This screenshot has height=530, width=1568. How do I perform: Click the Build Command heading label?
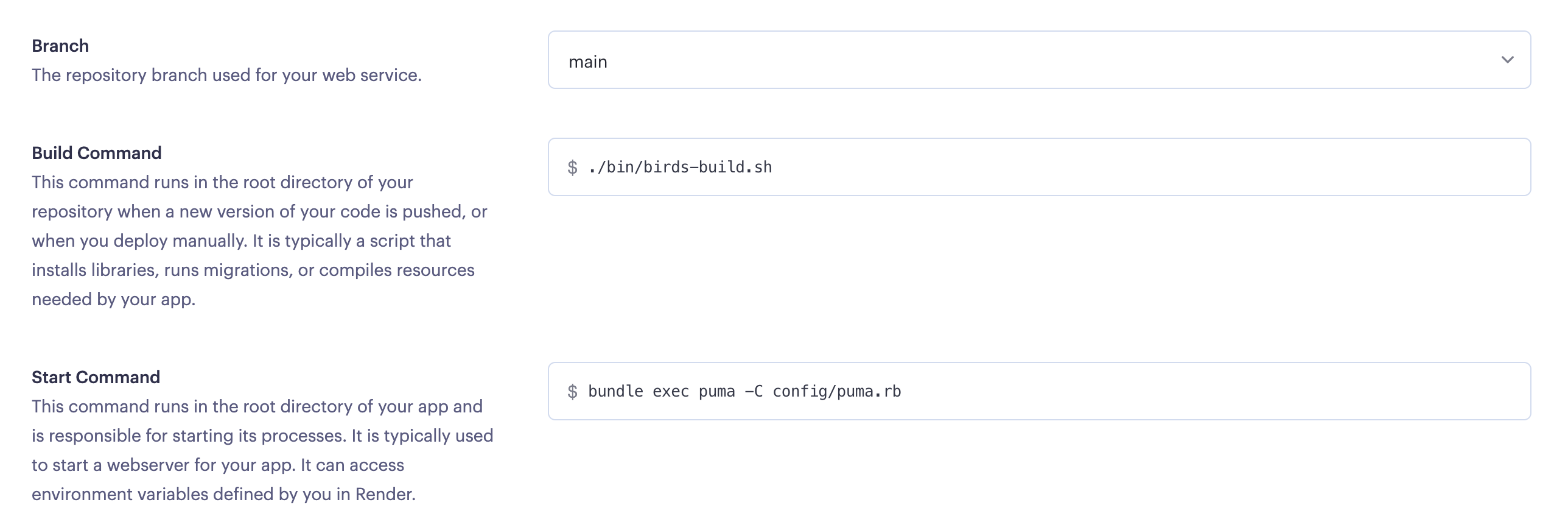(x=97, y=153)
